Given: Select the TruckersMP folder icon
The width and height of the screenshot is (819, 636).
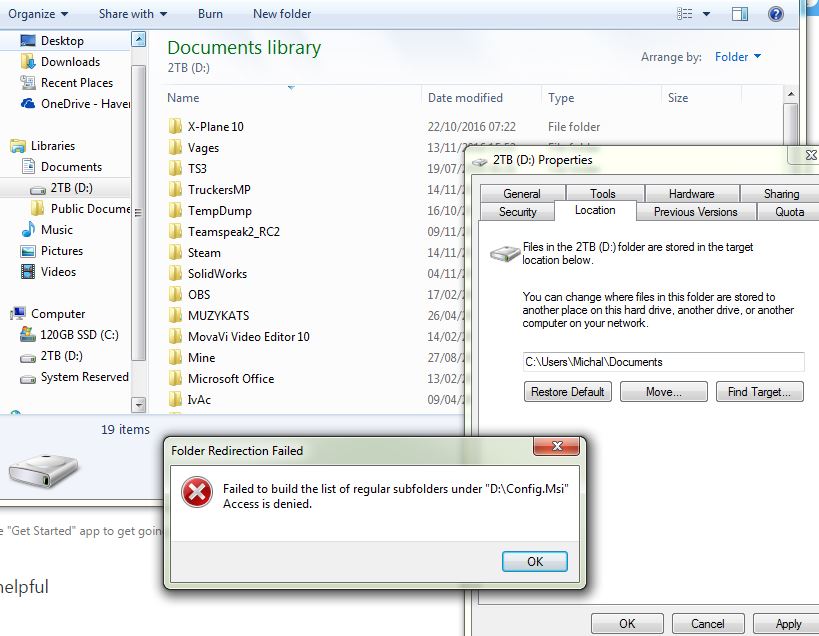Looking at the screenshot, I should pos(175,189).
